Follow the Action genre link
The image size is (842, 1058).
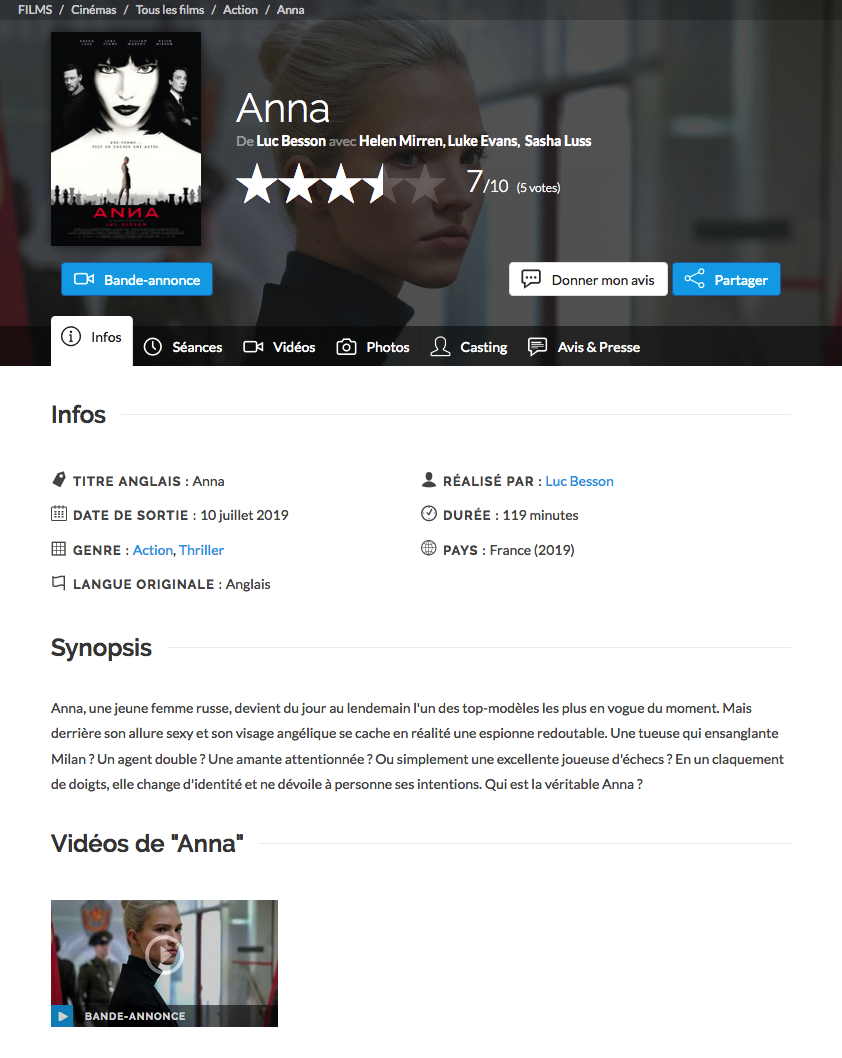click(x=152, y=550)
